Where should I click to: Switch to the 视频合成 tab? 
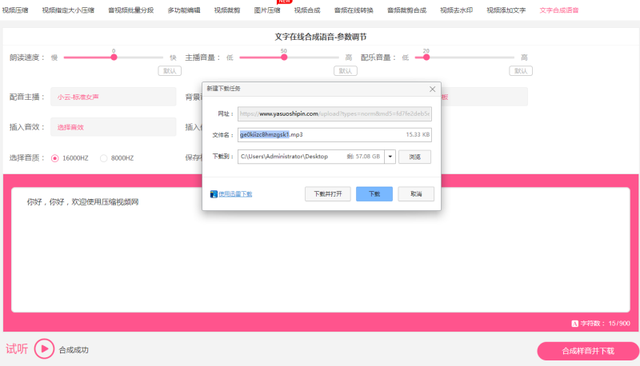tap(307, 10)
